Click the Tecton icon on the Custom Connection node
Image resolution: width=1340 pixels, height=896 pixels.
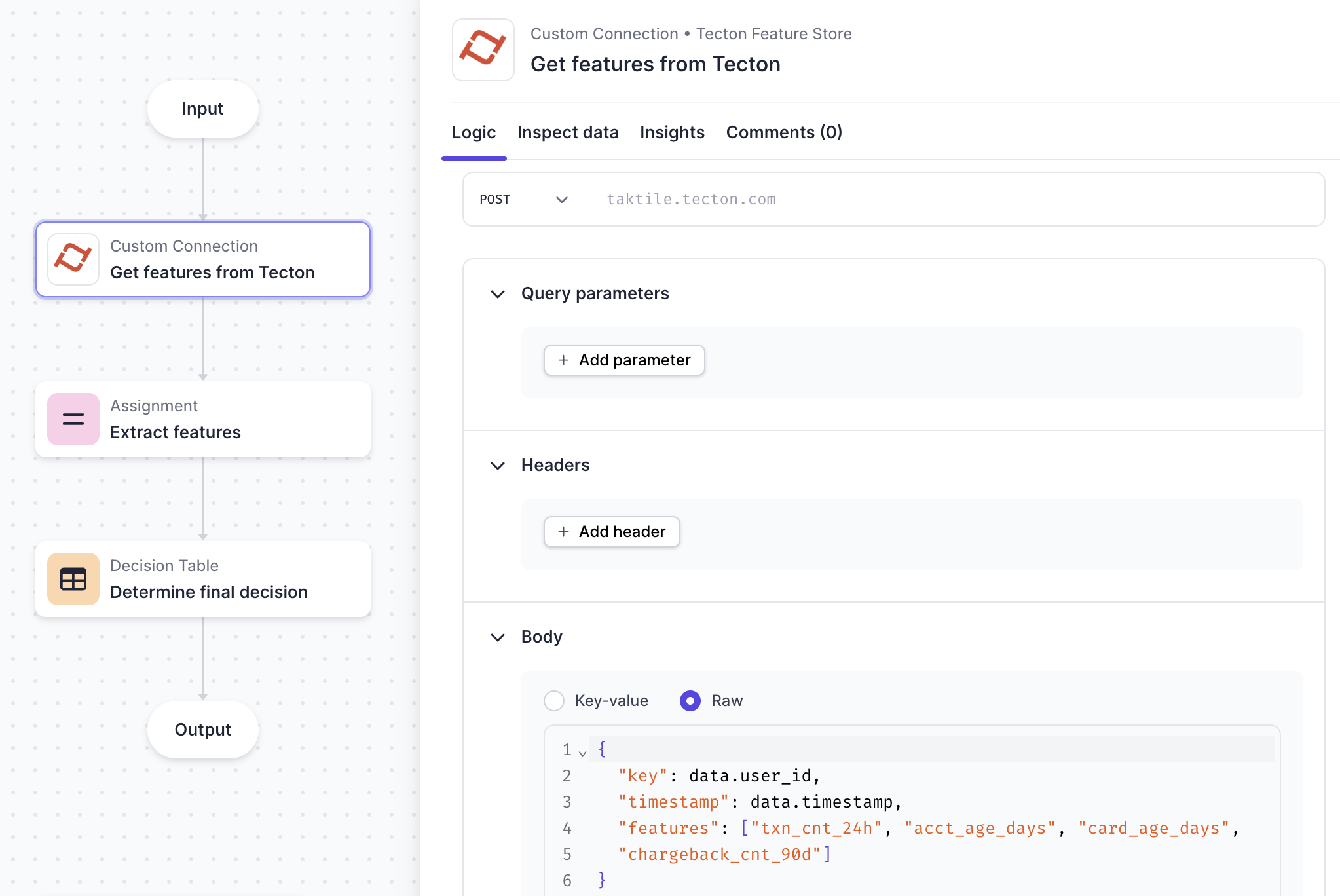tap(73, 259)
